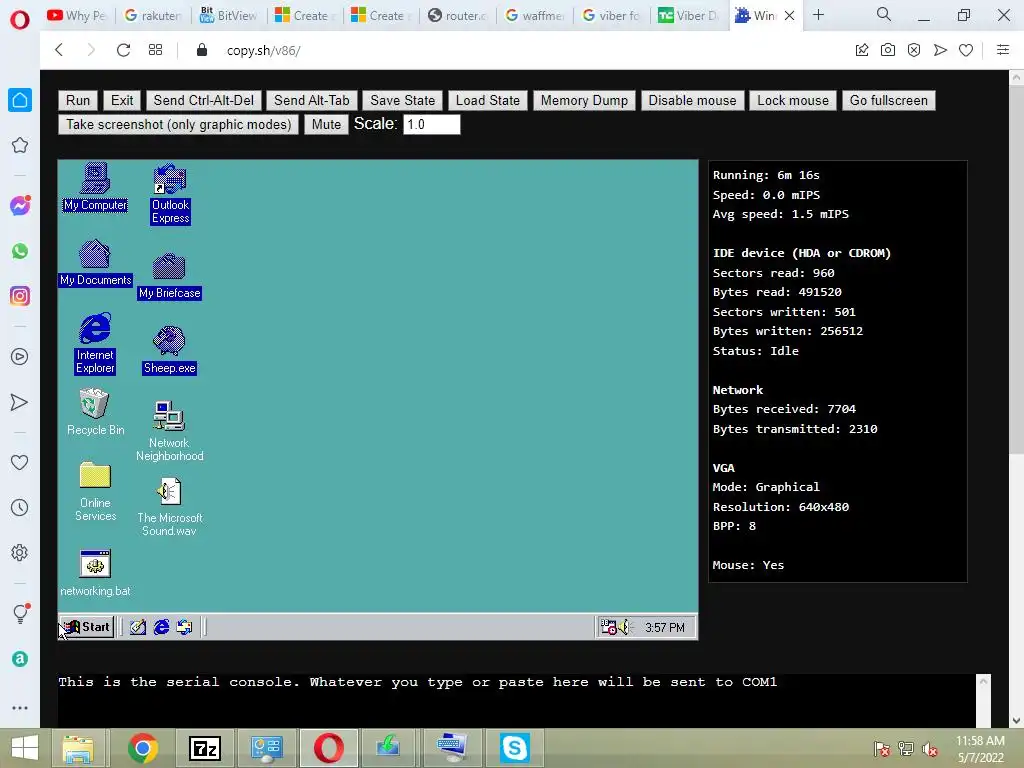Open Settings gear in Opera sidebar
Viewport: 1024px width, 768px height.
tap(20, 552)
